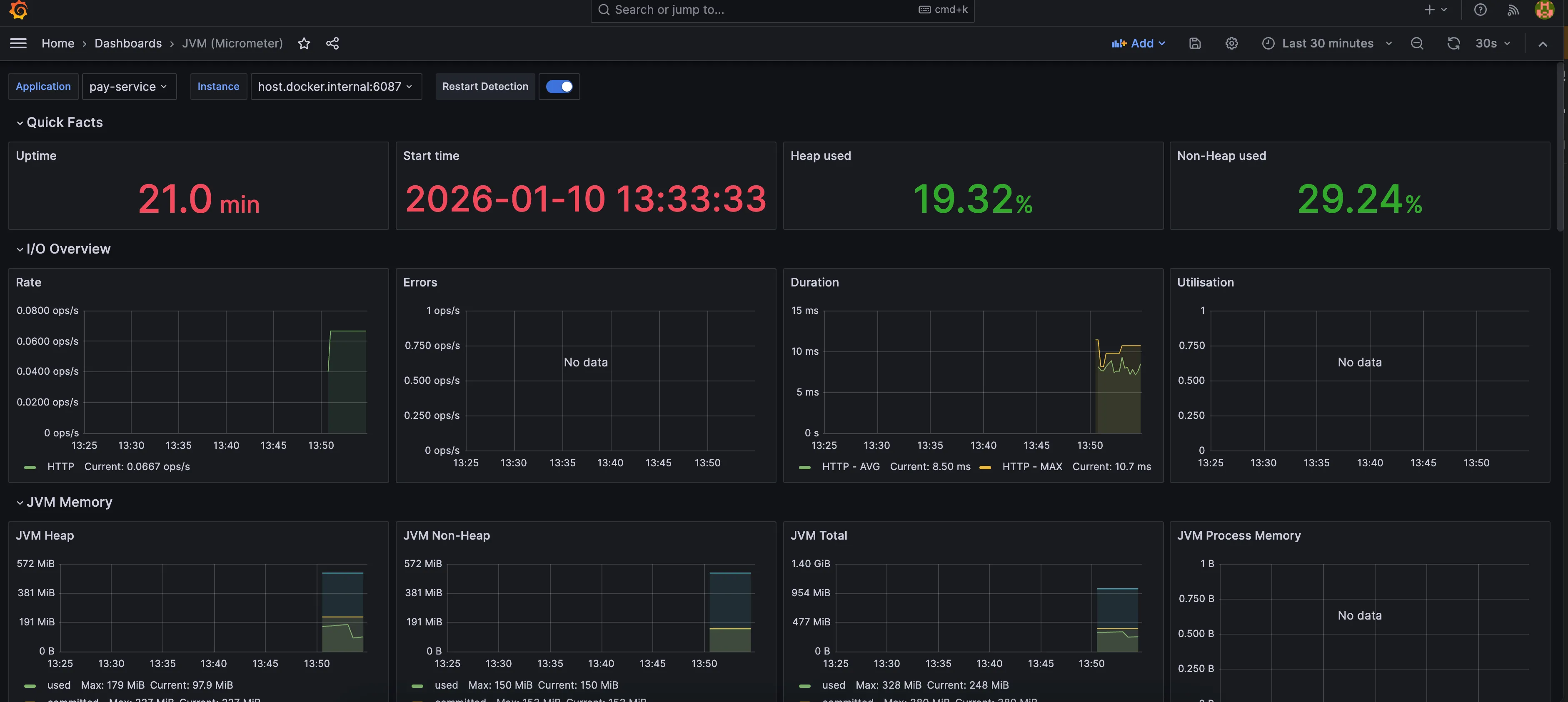Image resolution: width=1568 pixels, height=702 pixels.
Task: Star the JVM (Micrometer) dashboard
Action: pos(304,43)
